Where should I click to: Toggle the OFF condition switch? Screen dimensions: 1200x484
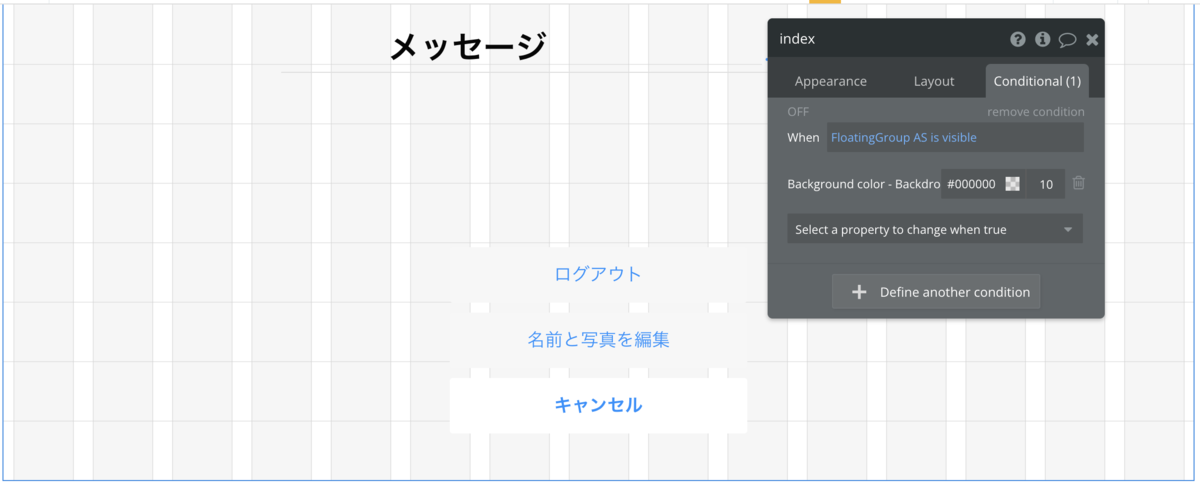pos(798,112)
